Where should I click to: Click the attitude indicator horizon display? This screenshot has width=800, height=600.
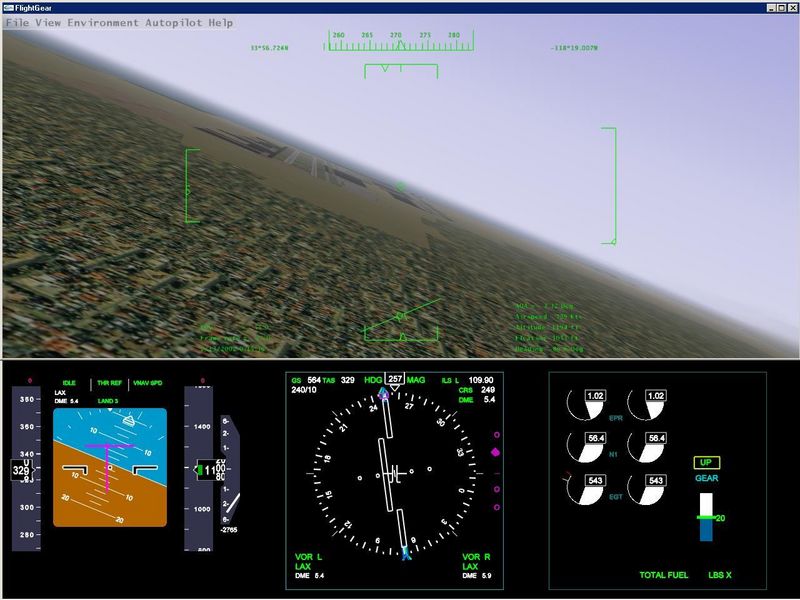109,466
